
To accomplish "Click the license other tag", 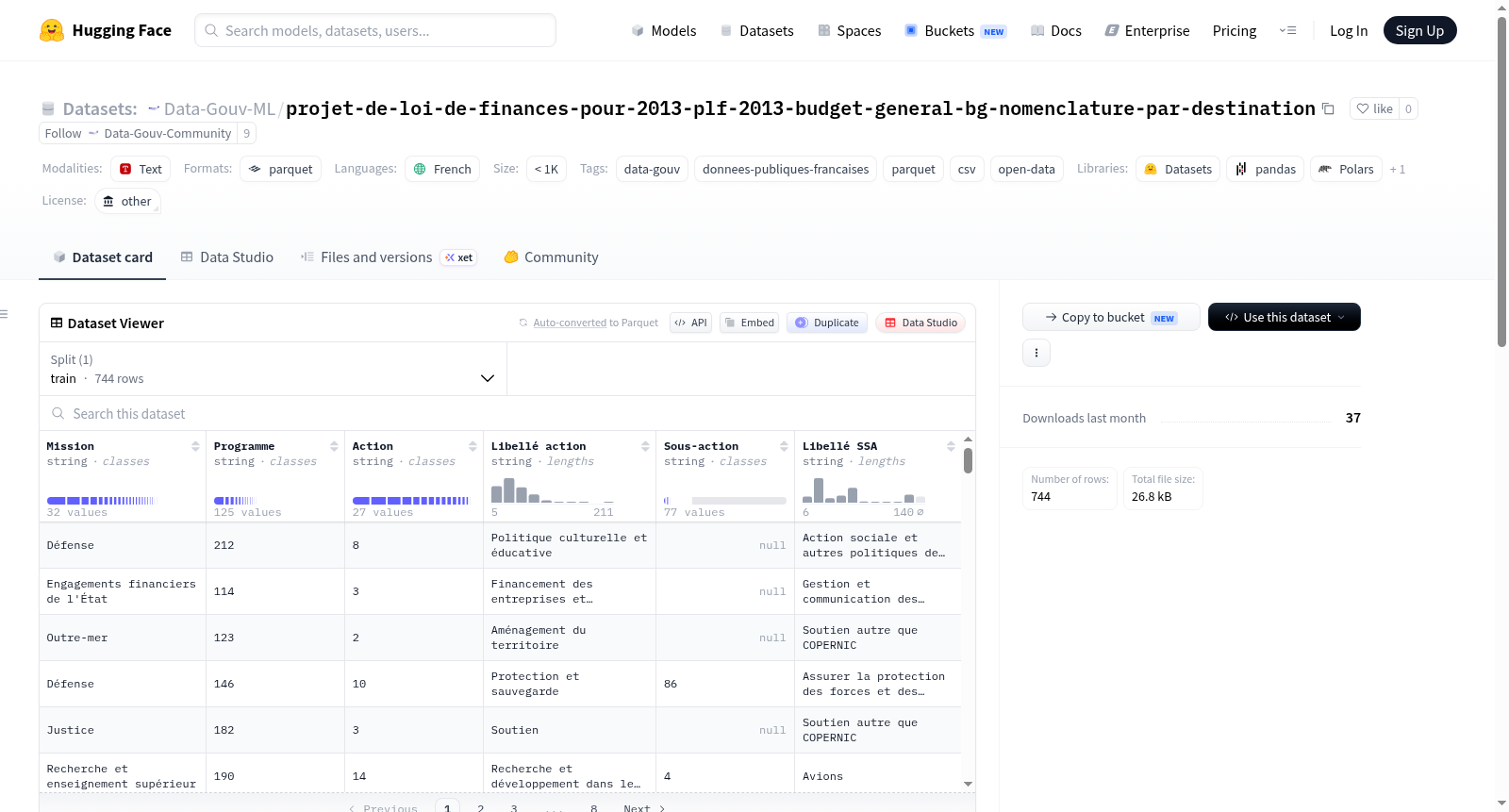I will [x=126, y=201].
